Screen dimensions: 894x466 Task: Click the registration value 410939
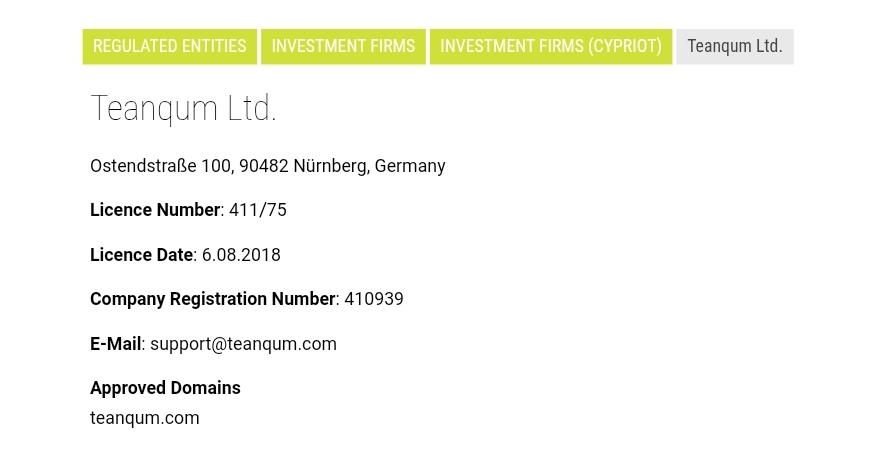374,299
